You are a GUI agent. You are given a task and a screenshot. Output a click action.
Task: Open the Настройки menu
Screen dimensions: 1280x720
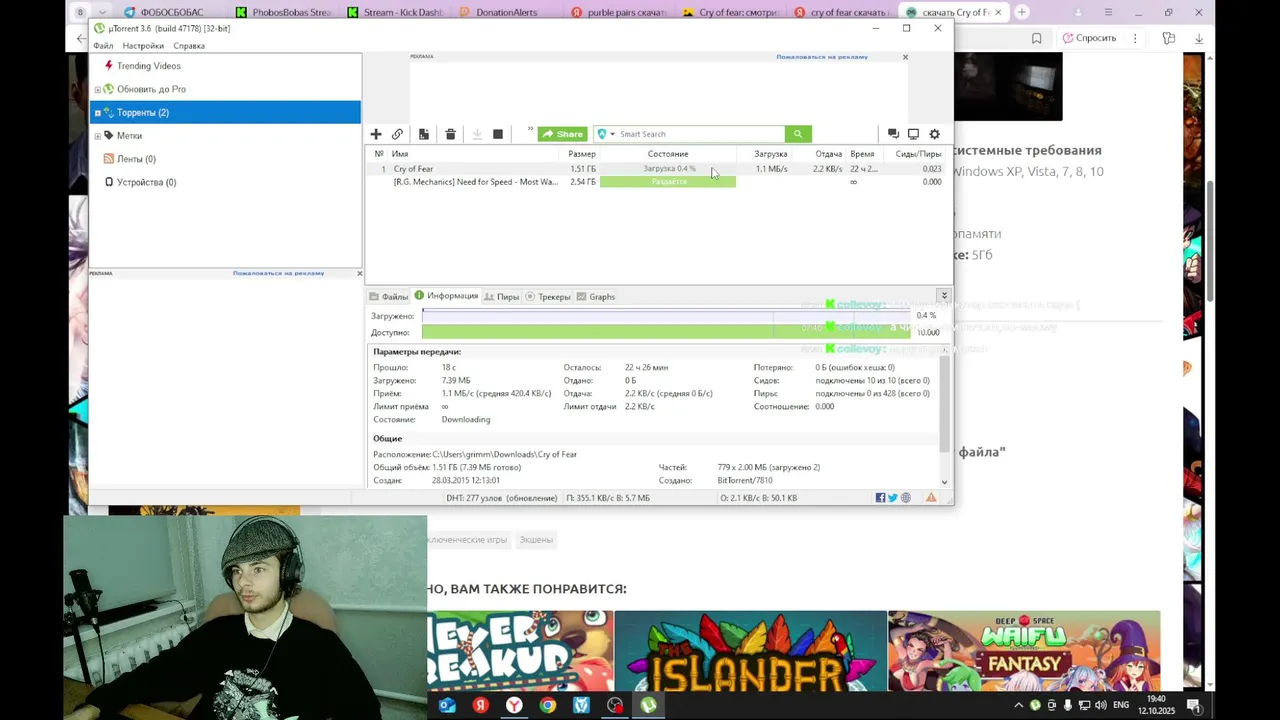pos(143,46)
